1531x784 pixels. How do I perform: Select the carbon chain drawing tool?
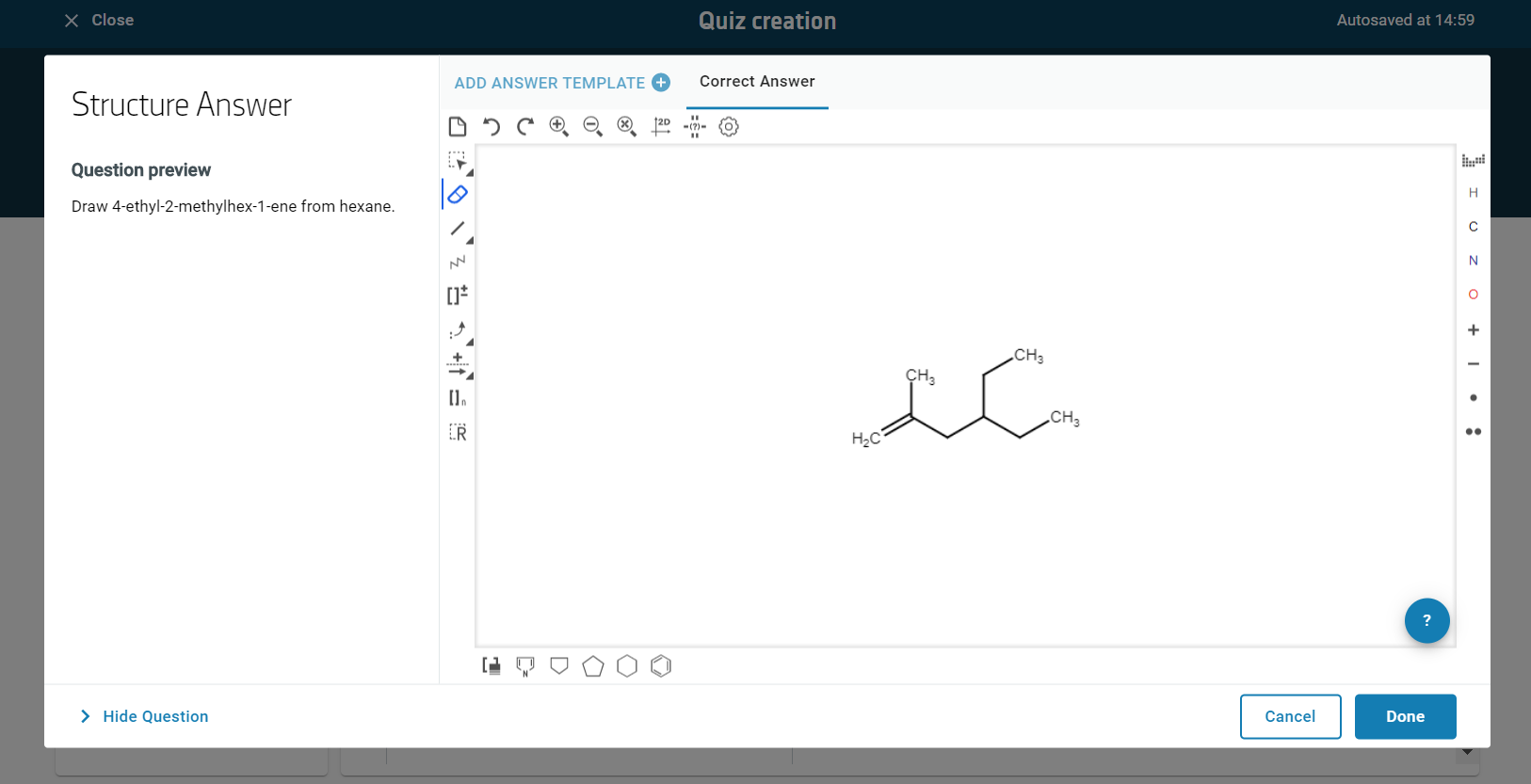pos(458,263)
